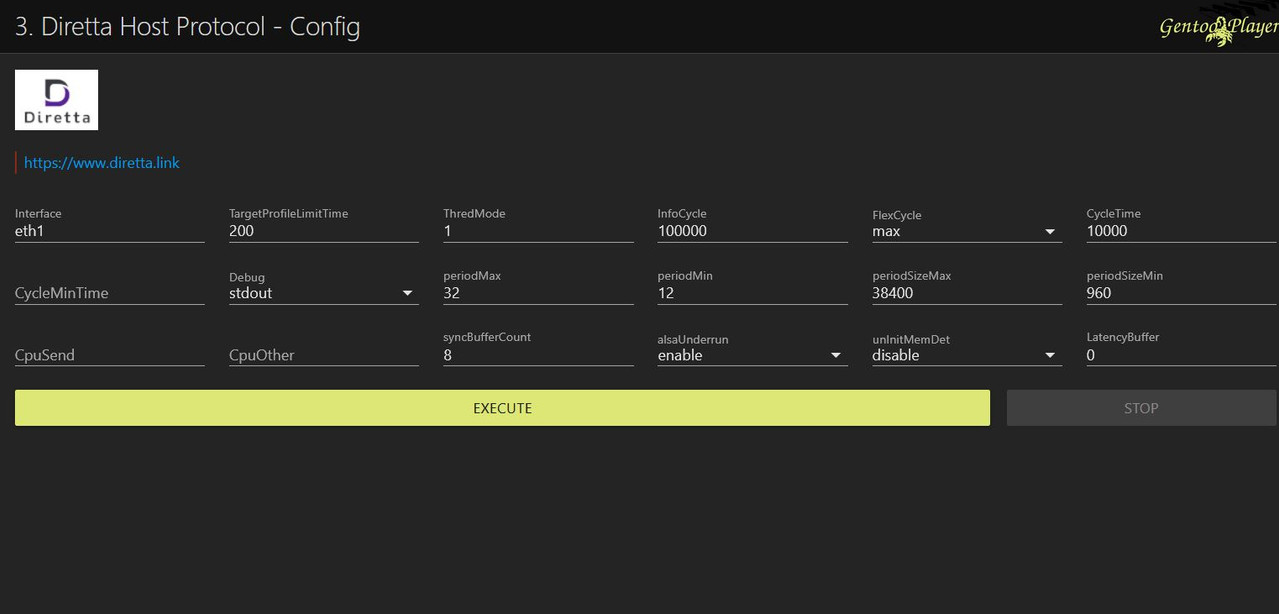Image resolution: width=1279 pixels, height=614 pixels.
Task: Click into the CycleTime field
Action: [1180, 231]
